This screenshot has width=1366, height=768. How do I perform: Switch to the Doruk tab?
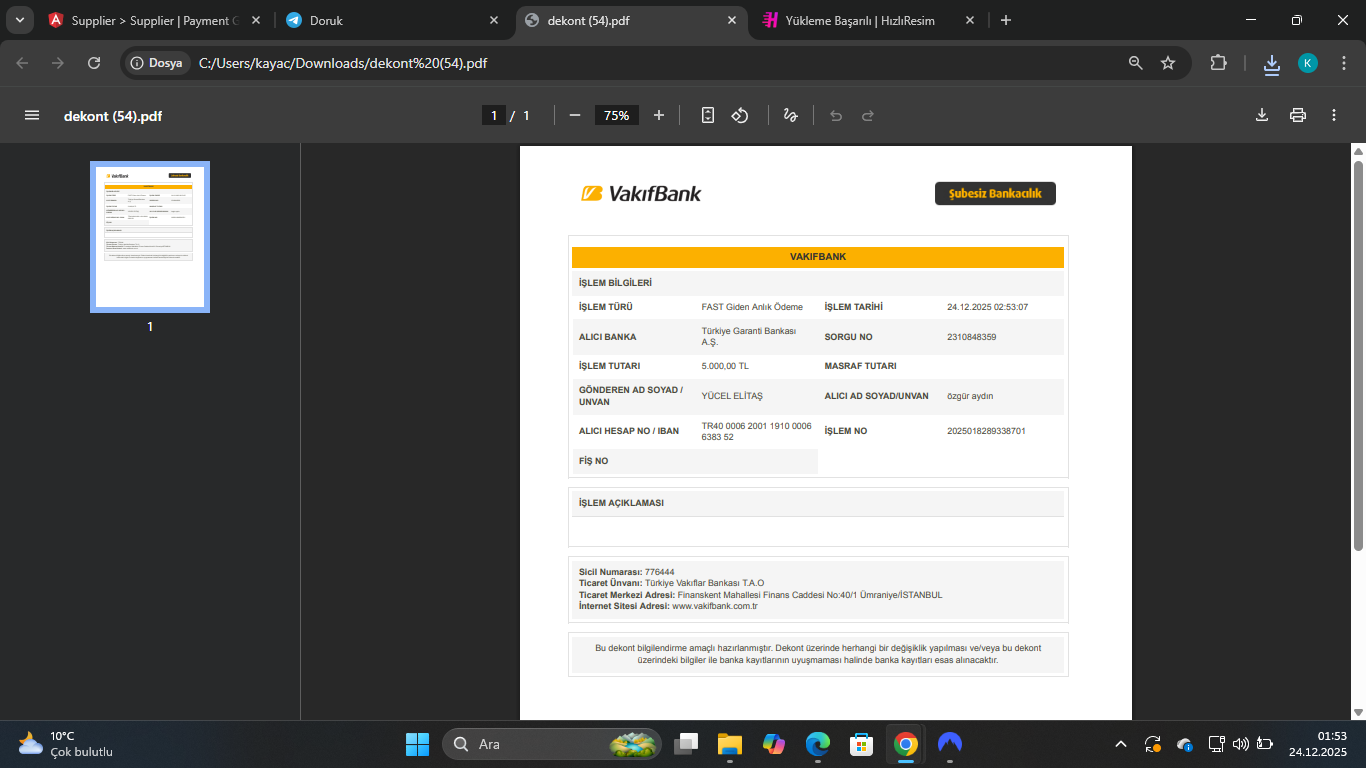coord(392,20)
